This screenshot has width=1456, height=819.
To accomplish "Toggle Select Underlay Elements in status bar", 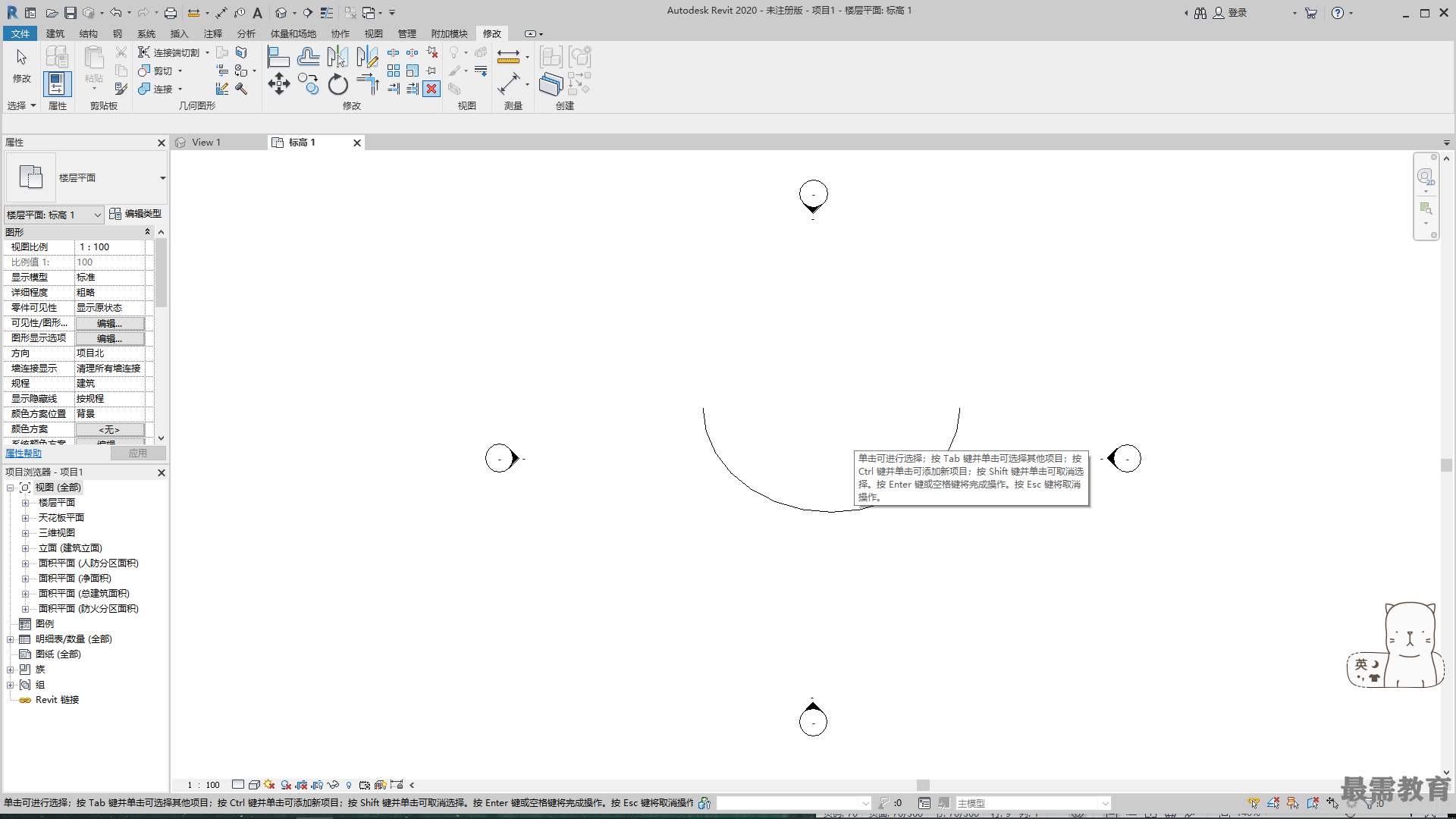I will [x=1273, y=803].
